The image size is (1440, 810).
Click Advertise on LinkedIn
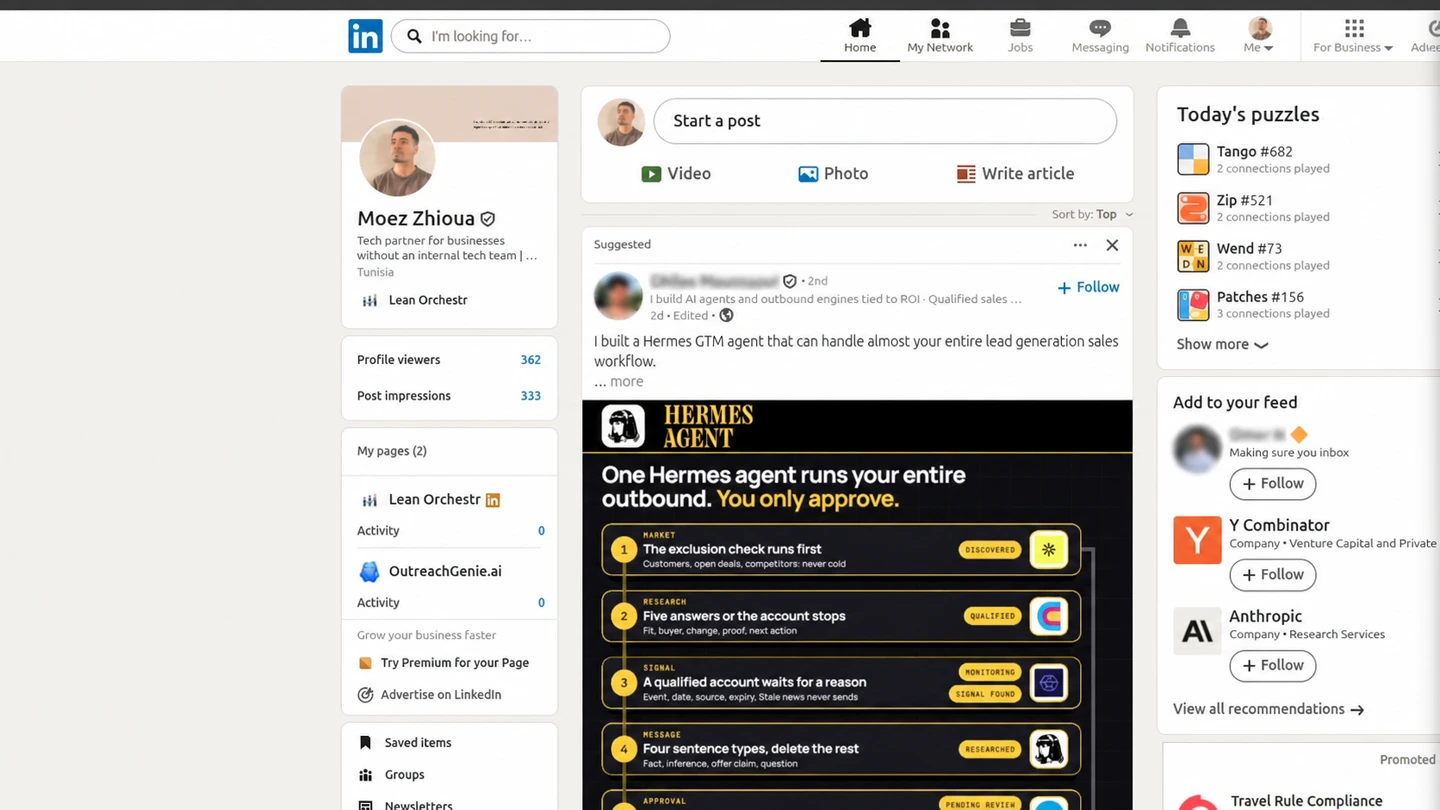430,695
